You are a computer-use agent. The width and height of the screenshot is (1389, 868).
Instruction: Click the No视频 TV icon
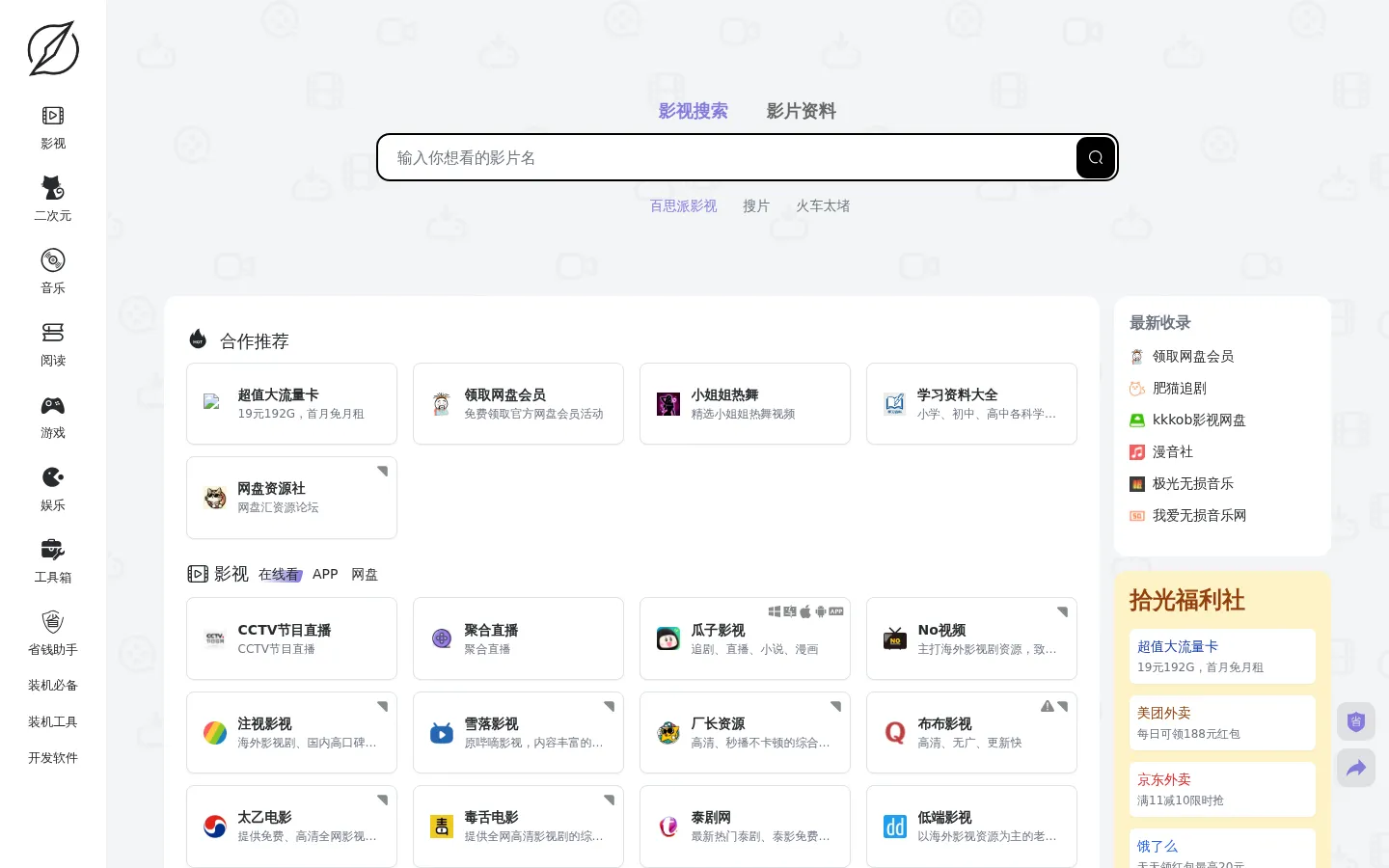point(895,638)
